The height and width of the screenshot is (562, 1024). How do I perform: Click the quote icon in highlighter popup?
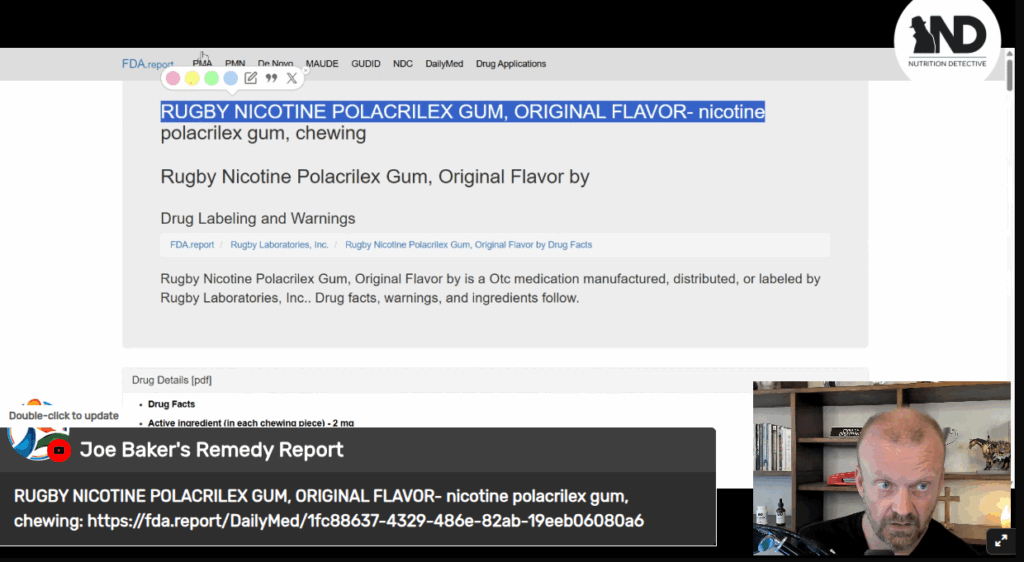pyautogui.click(x=272, y=78)
